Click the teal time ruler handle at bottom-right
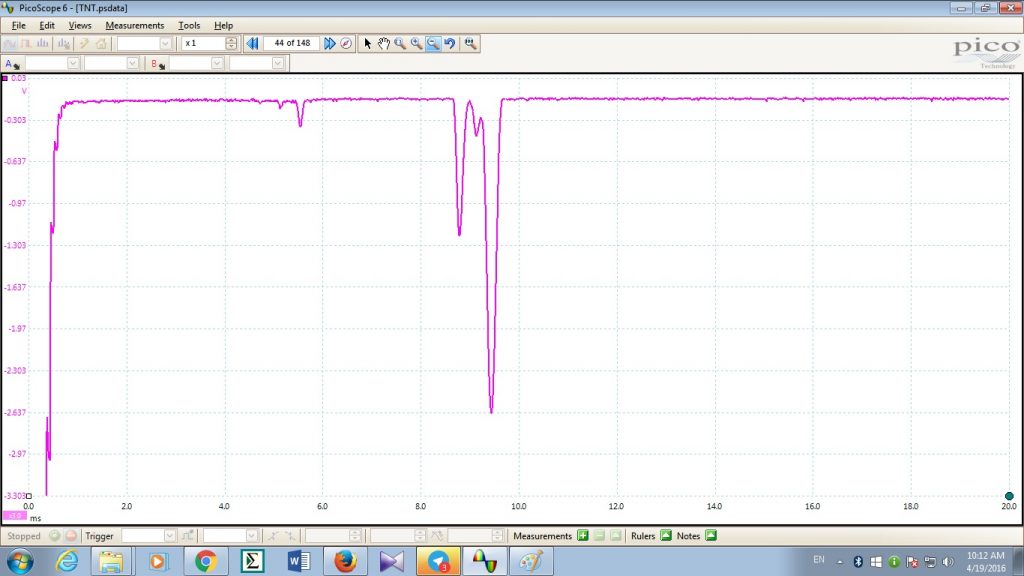Image resolution: width=1024 pixels, height=576 pixels. click(1009, 496)
